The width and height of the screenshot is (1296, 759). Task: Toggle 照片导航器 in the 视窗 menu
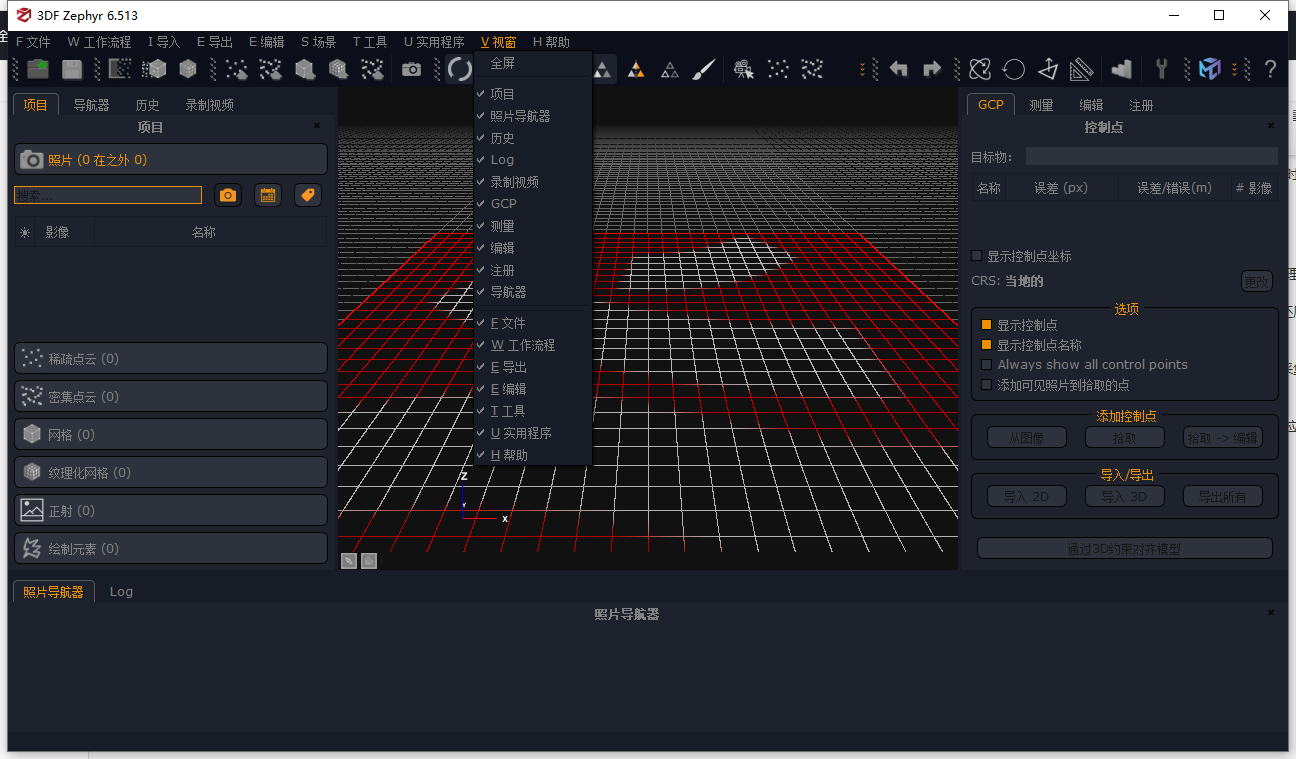(533, 116)
